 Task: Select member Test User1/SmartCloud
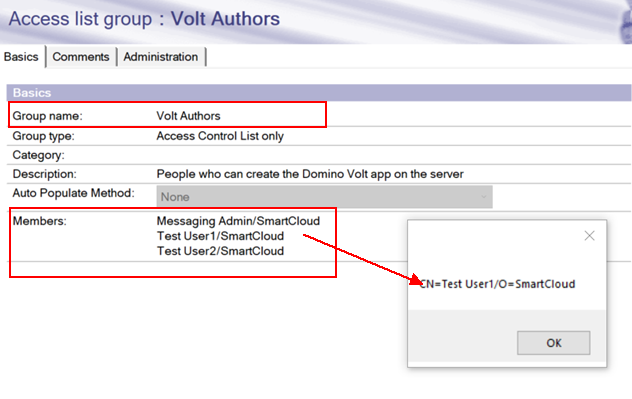pos(220,236)
